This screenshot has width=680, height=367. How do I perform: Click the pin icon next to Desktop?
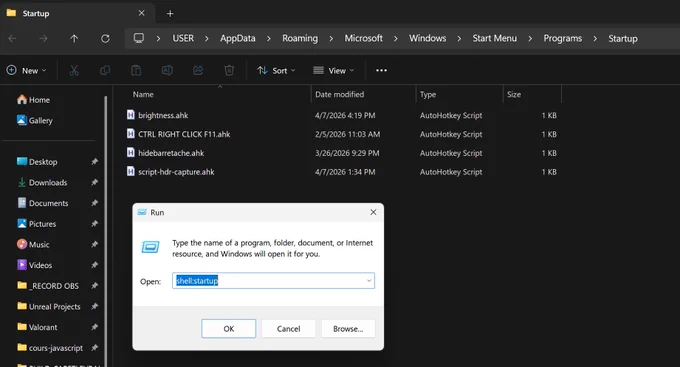pos(94,162)
